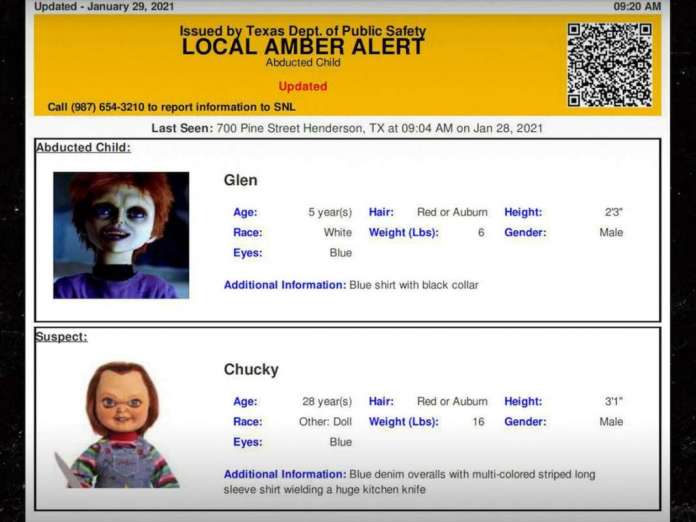
Task: Click Chucky's Additional Information description text
Action: click(470, 474)
